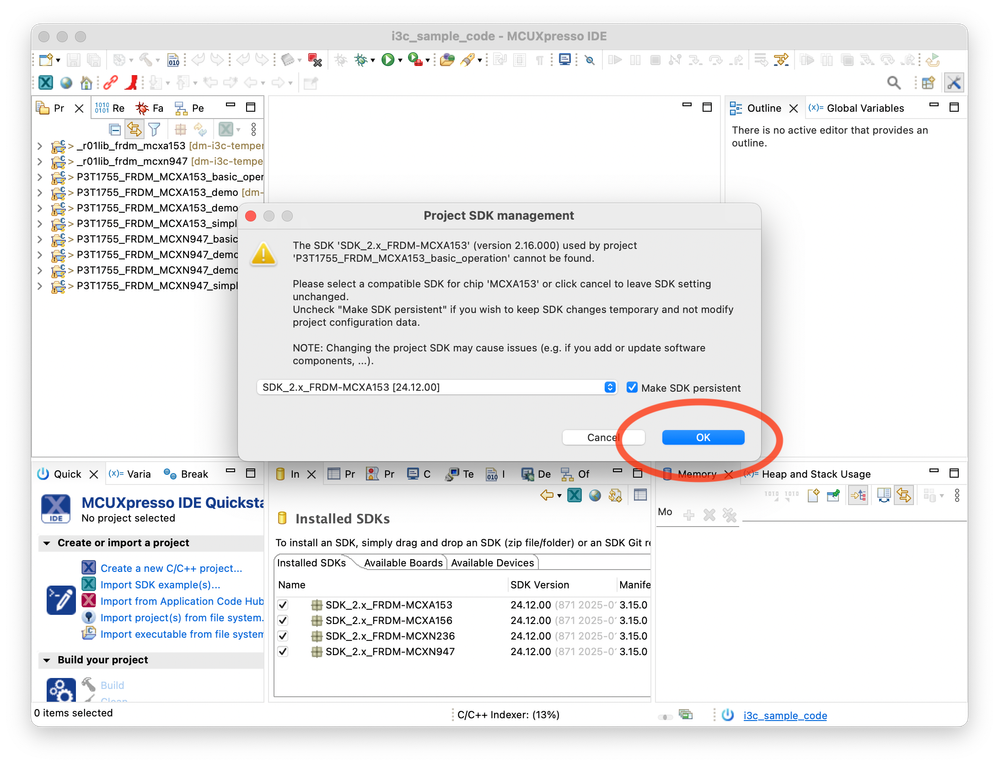The width and height of the screenshot is (999, 765).
Task: Click the pen highlighter toolbar icon
Action: (x=468, y=60)
